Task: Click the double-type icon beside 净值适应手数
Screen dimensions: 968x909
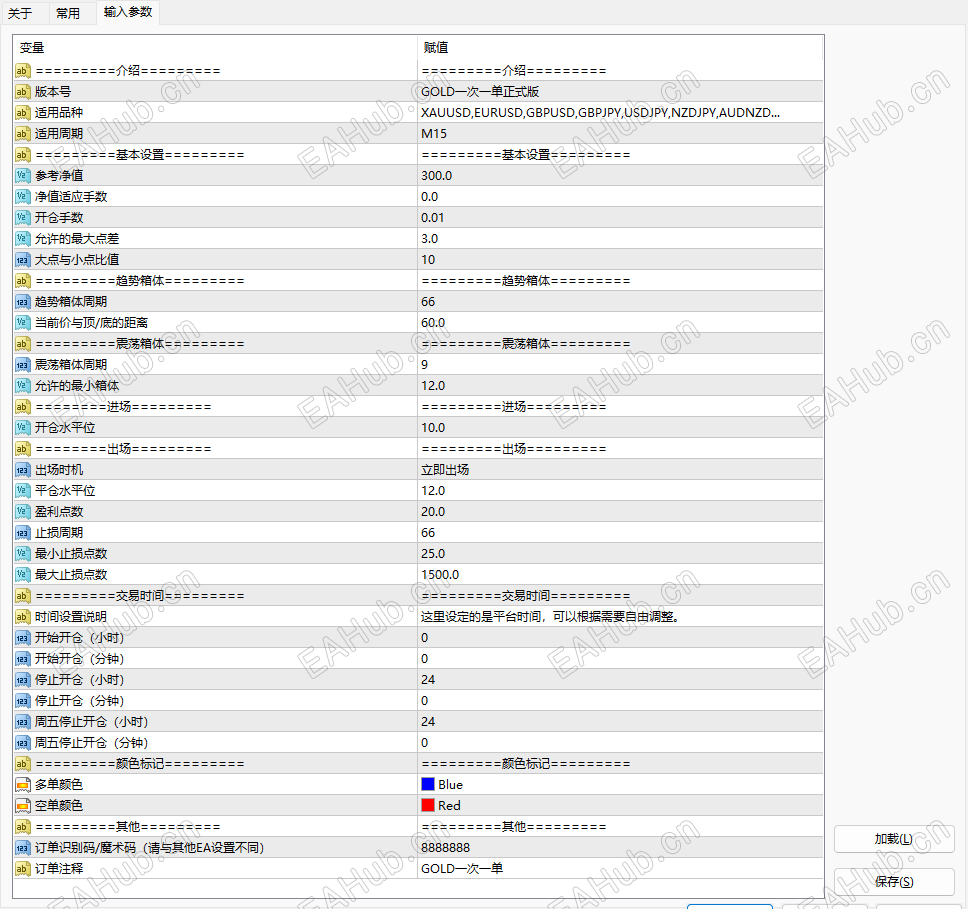Action: point(22,197)
